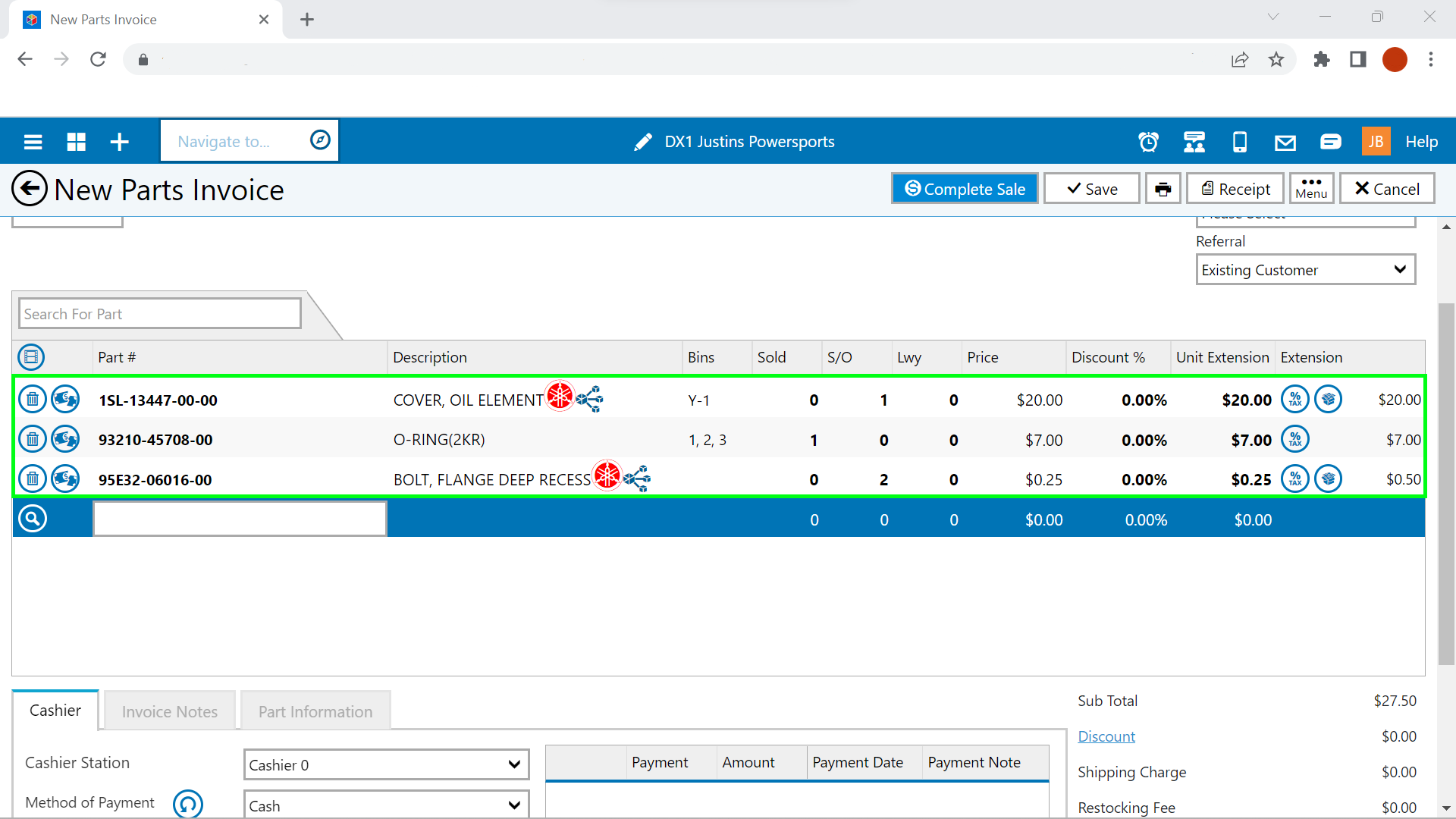Expand the Referral dropdown

coord(1305,270)
